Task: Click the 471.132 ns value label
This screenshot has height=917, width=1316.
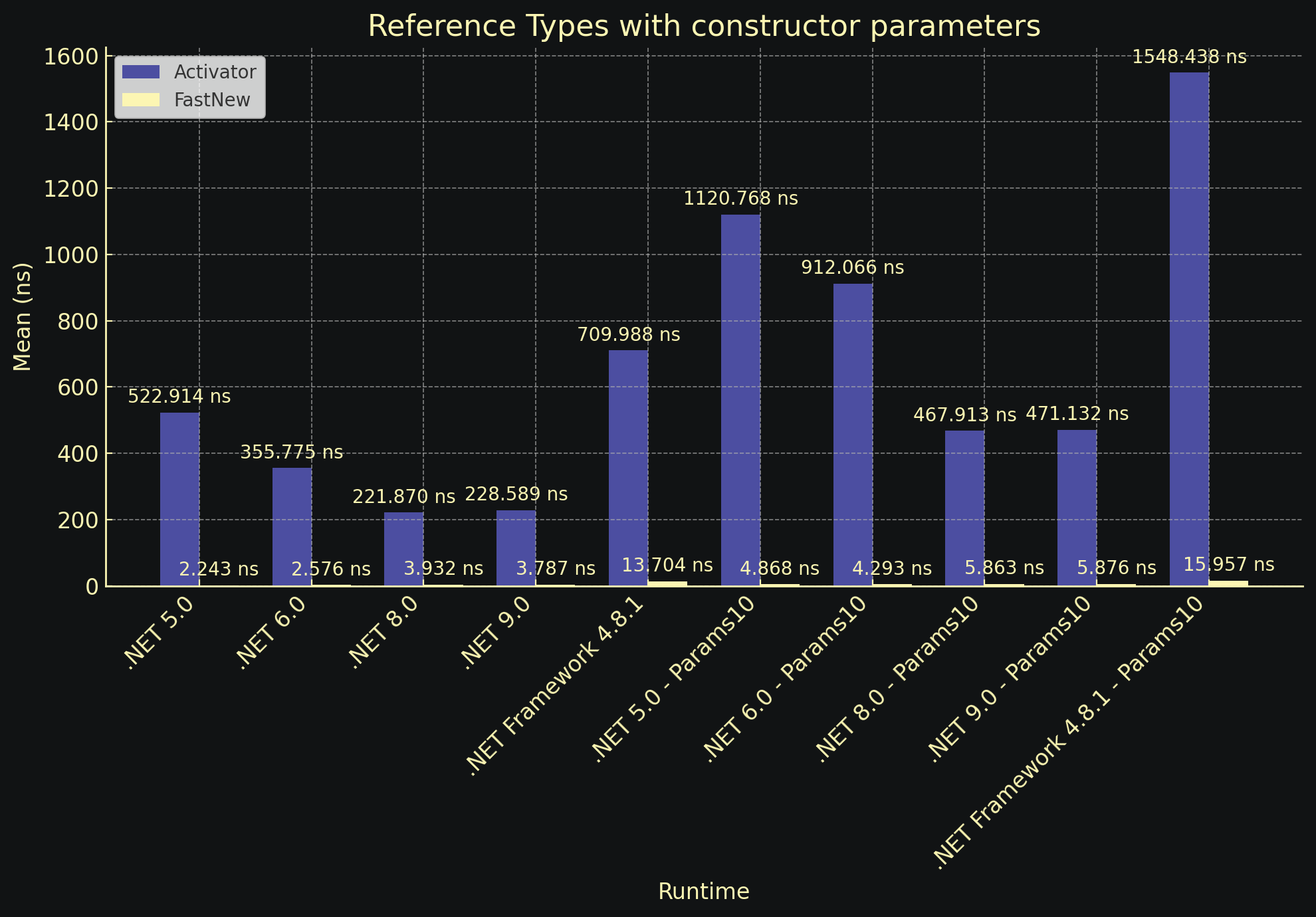Action: pyautogui.click(x=1077, y=414)
